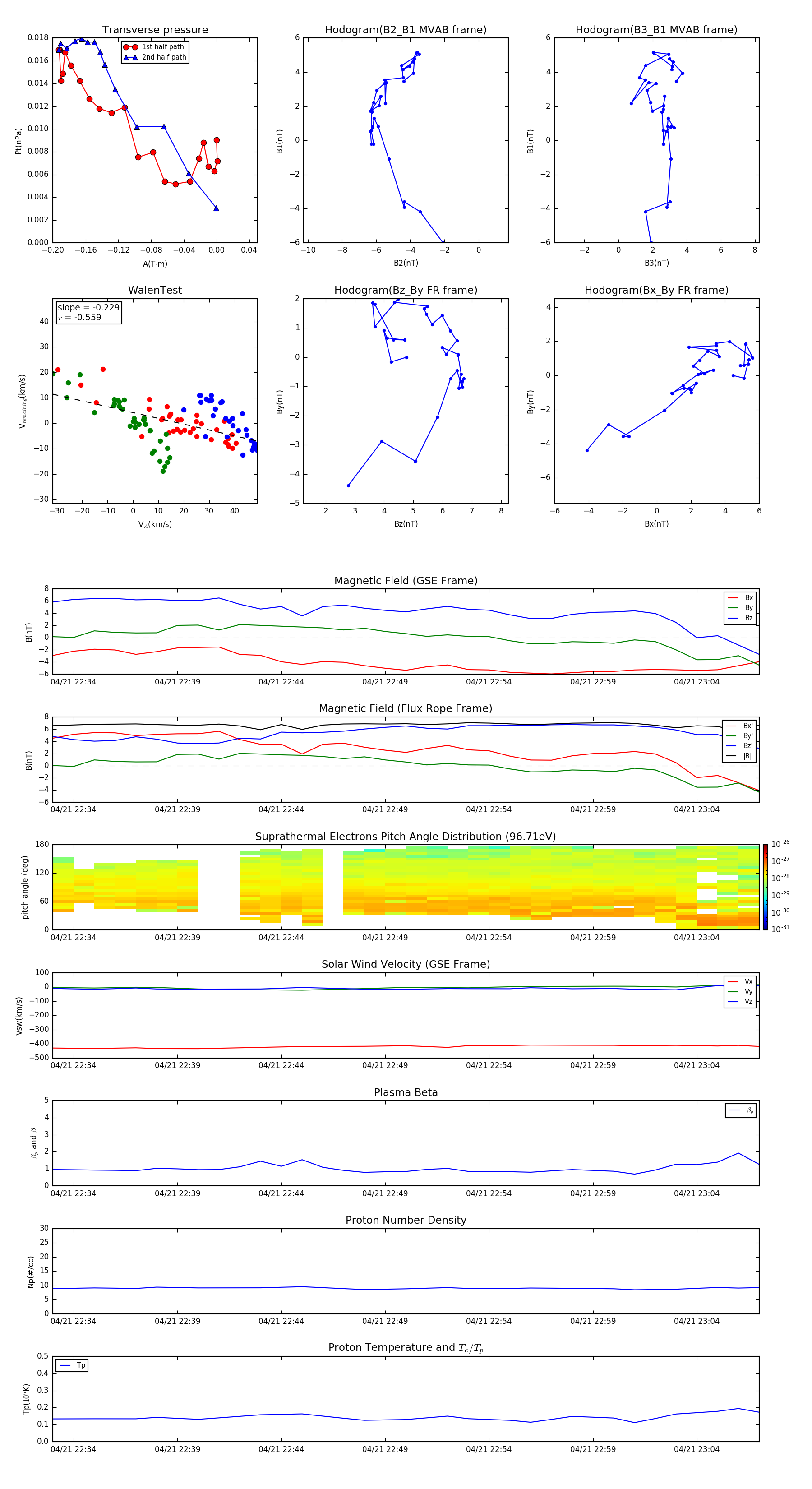The height and width of the screenshot is (1489, 812).
Task: Click the Proton Number Density title
Action: coord(406,1220)
